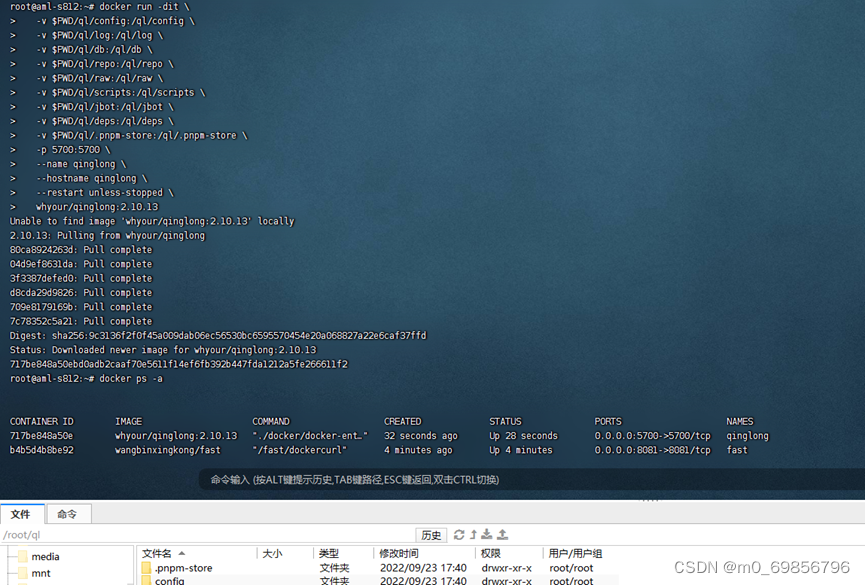Upload a file using the upload icon
The width and height of the screenshot is (865, 585).
503,534
